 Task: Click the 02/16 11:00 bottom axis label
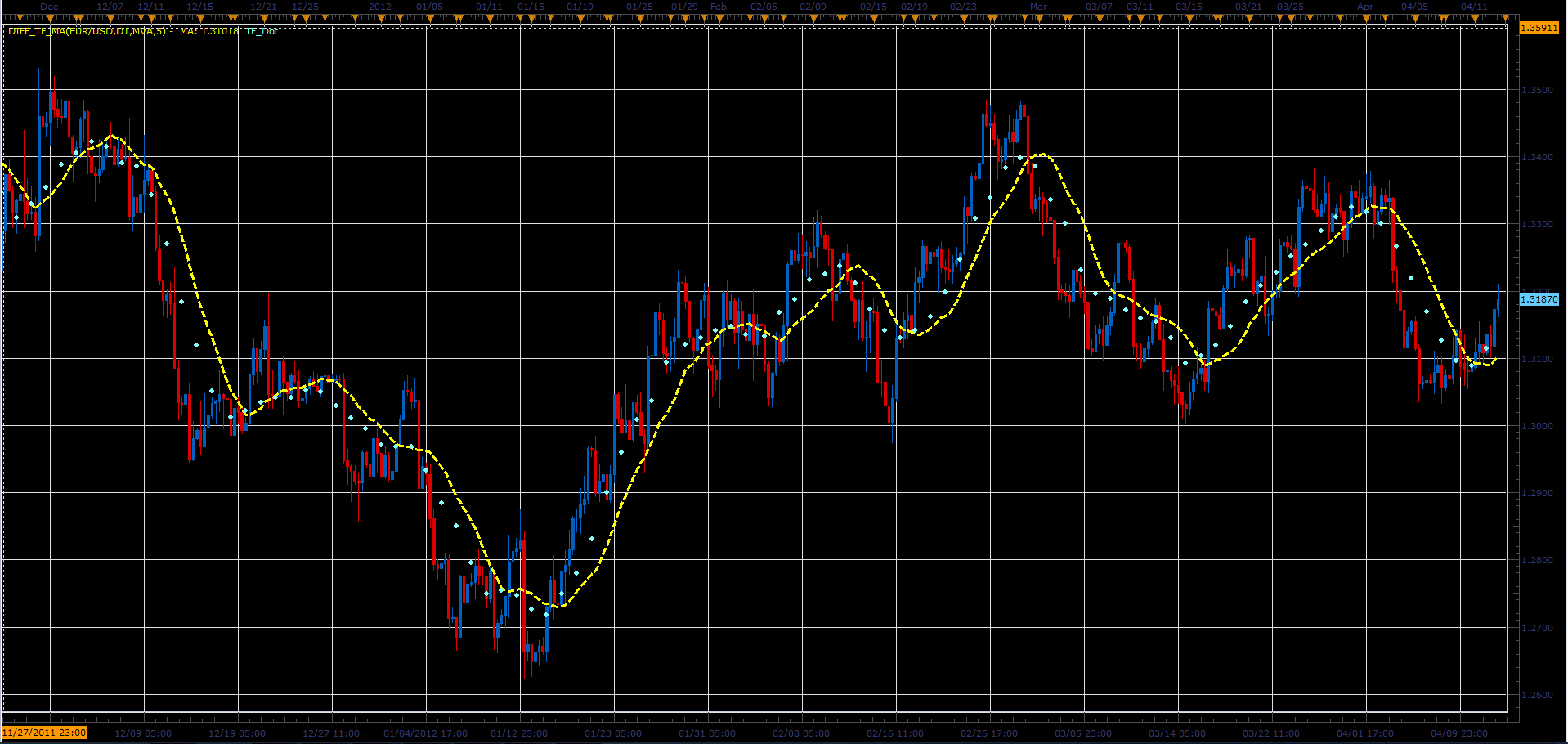pos(895,733)
